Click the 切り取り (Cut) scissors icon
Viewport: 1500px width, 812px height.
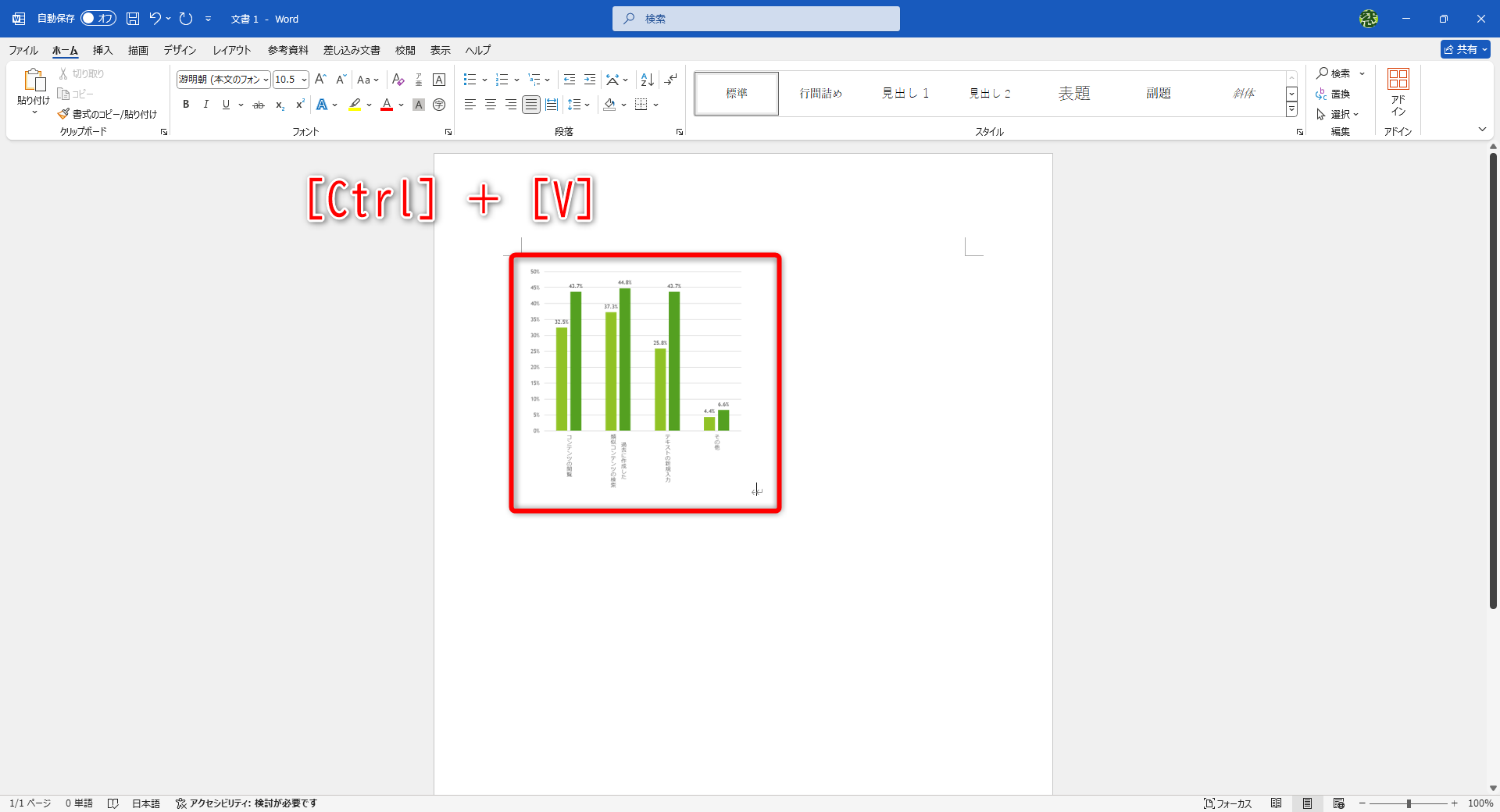click(64, 73)
